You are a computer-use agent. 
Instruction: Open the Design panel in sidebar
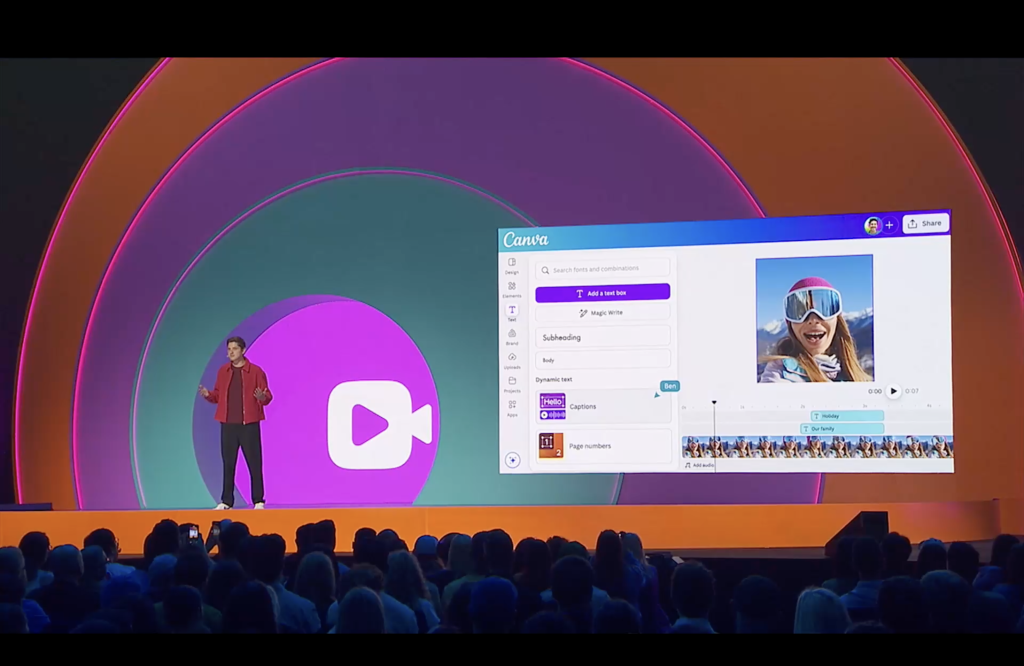coord(512,264)
